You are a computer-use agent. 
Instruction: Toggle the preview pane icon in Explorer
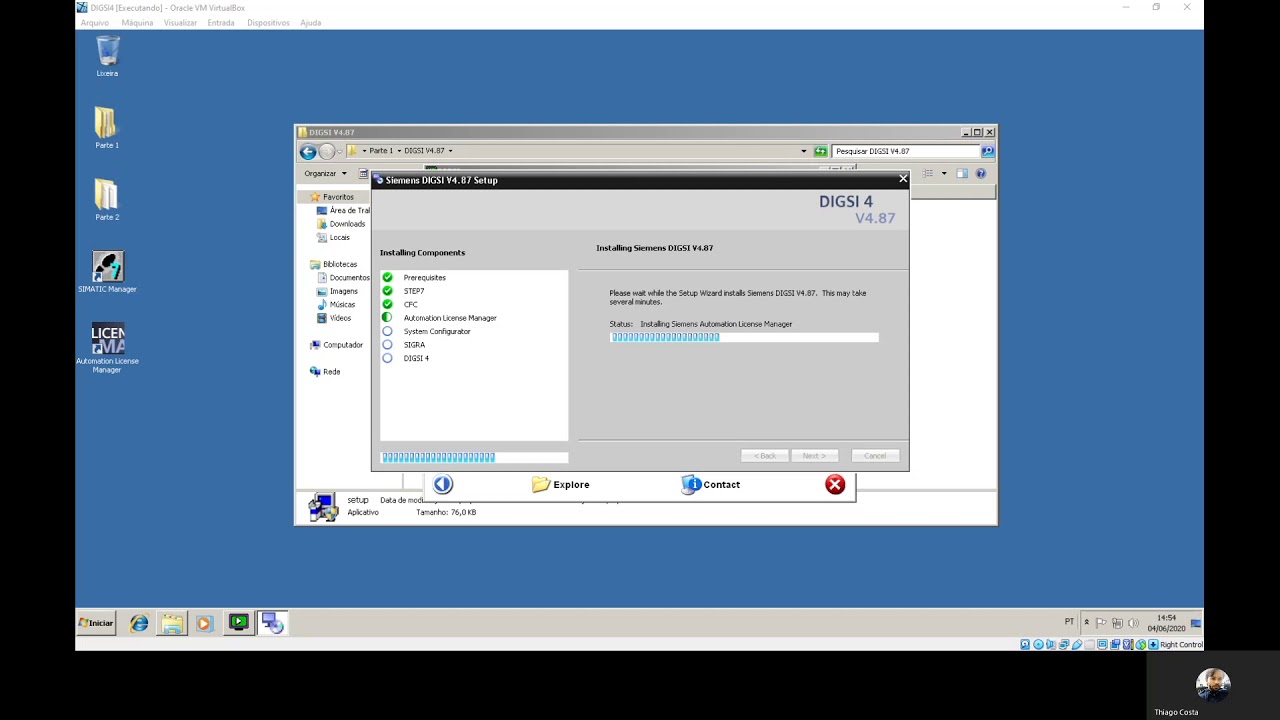point(962,173)
